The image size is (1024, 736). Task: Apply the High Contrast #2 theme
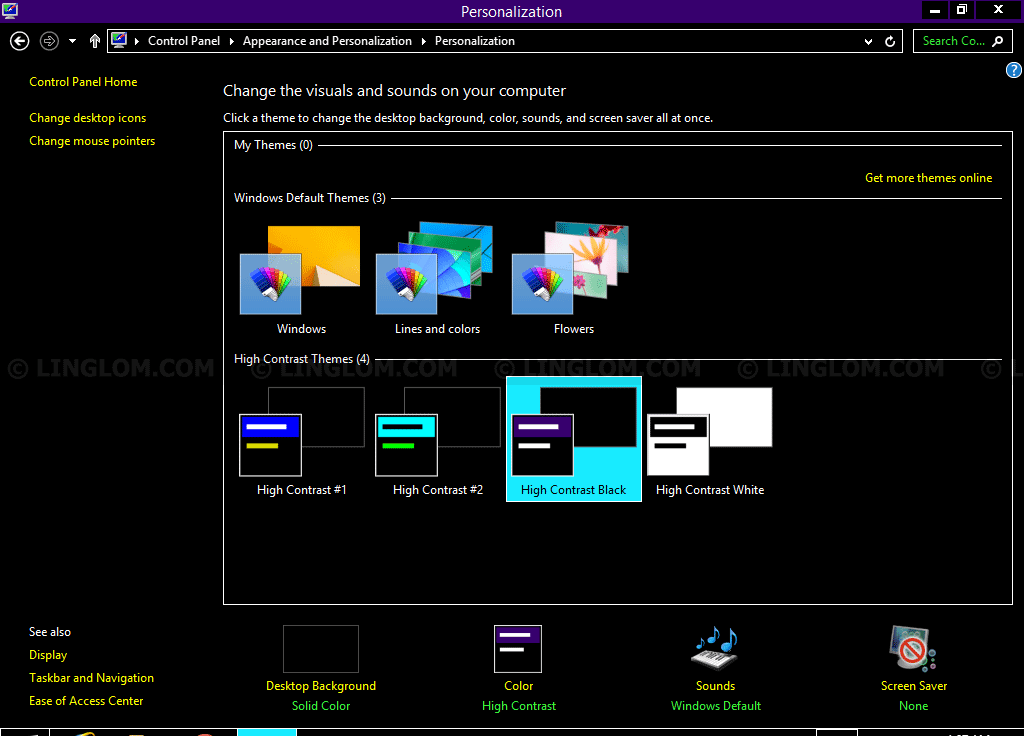[438, 441]
